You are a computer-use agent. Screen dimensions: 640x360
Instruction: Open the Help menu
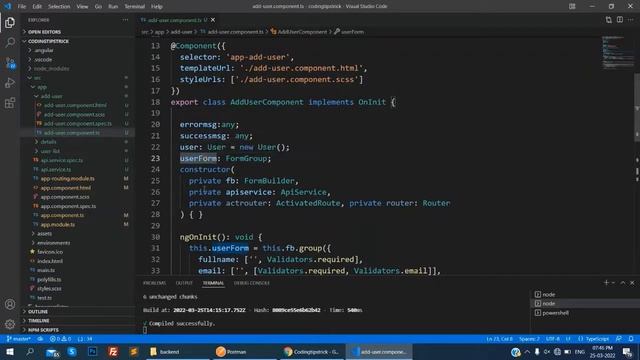[157, 6]
